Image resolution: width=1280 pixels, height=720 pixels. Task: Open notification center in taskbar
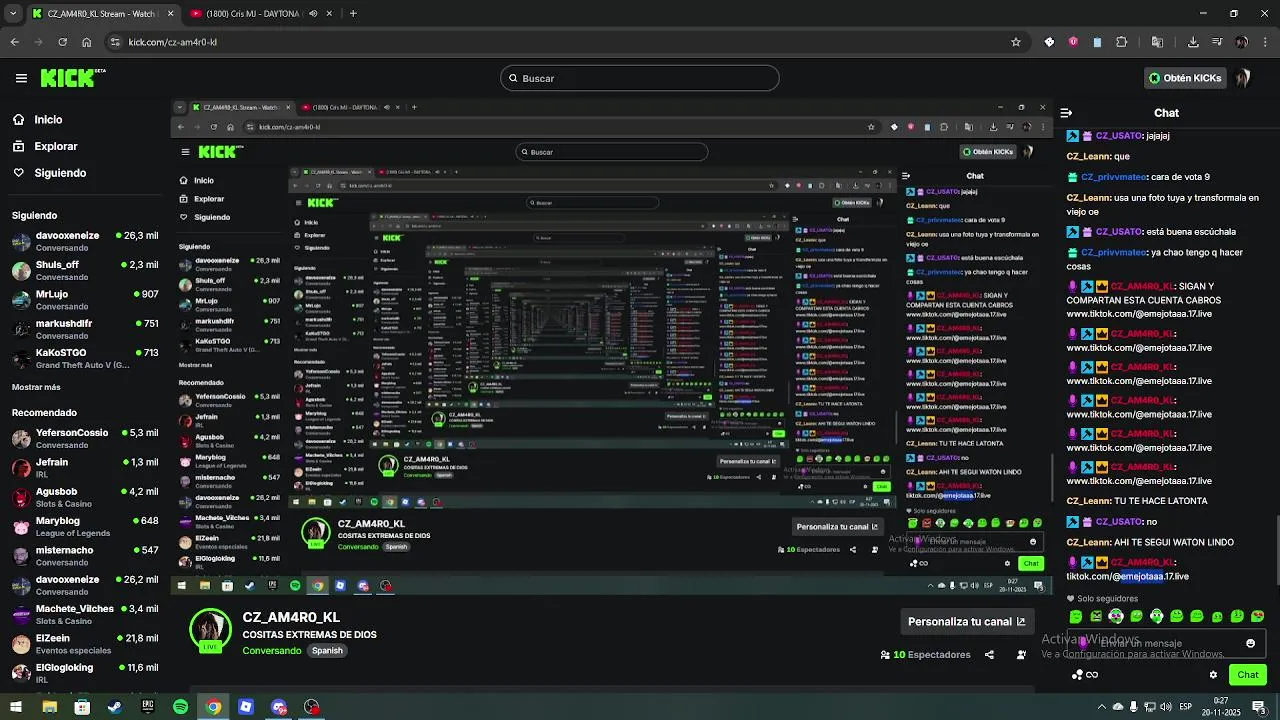coord(1258,707)
